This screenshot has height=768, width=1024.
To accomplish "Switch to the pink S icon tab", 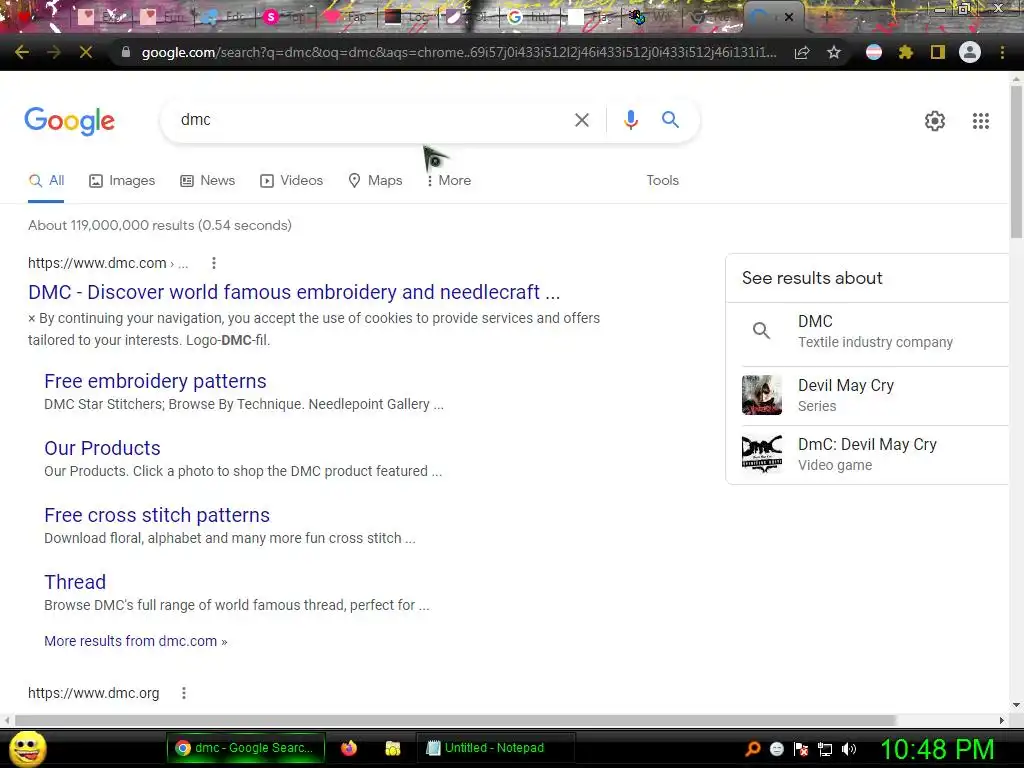I will pyautogui.click(x=287, y=18).
